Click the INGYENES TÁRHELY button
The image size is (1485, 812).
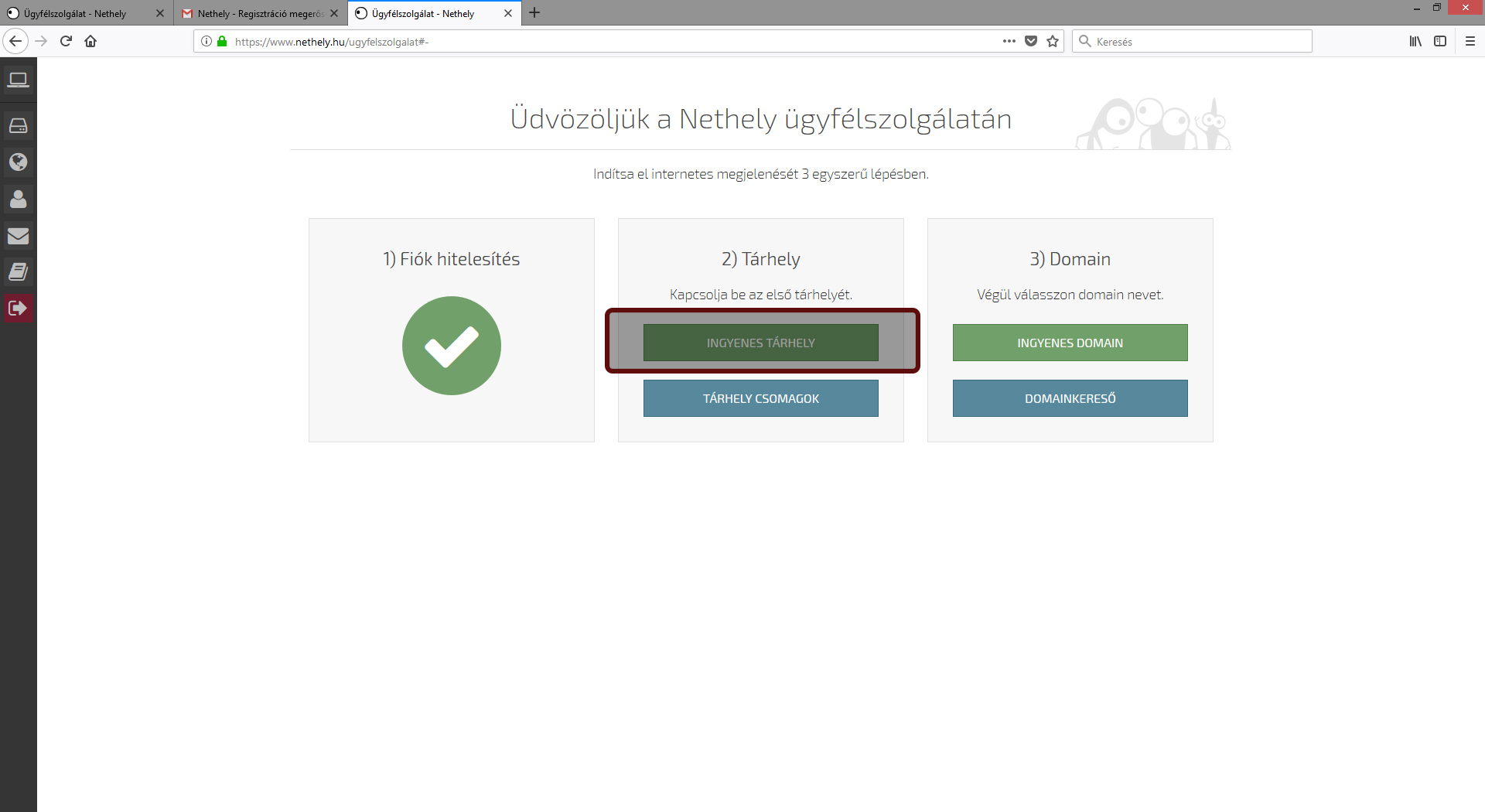coord(760,343)
